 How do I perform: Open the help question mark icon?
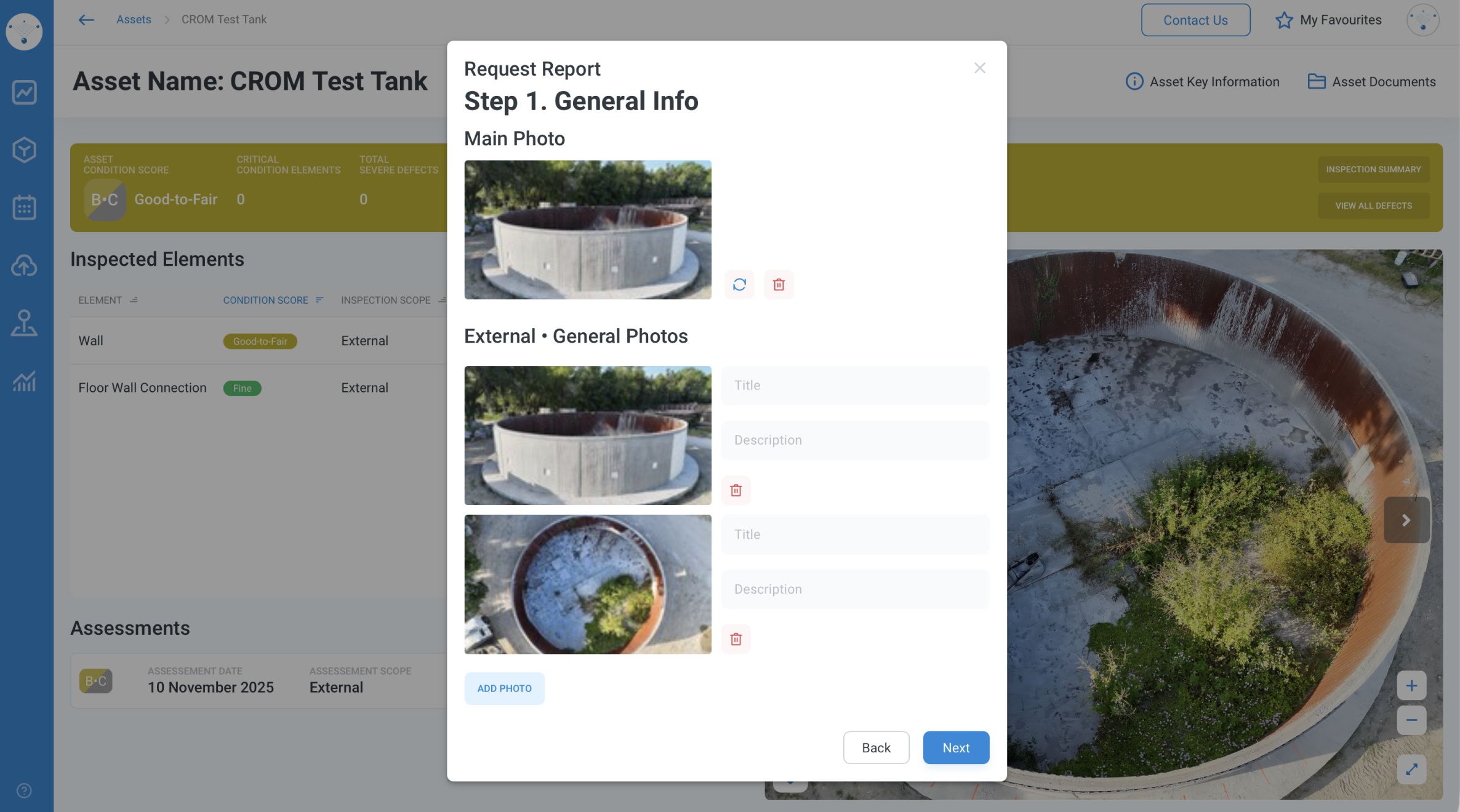[24, 790]
